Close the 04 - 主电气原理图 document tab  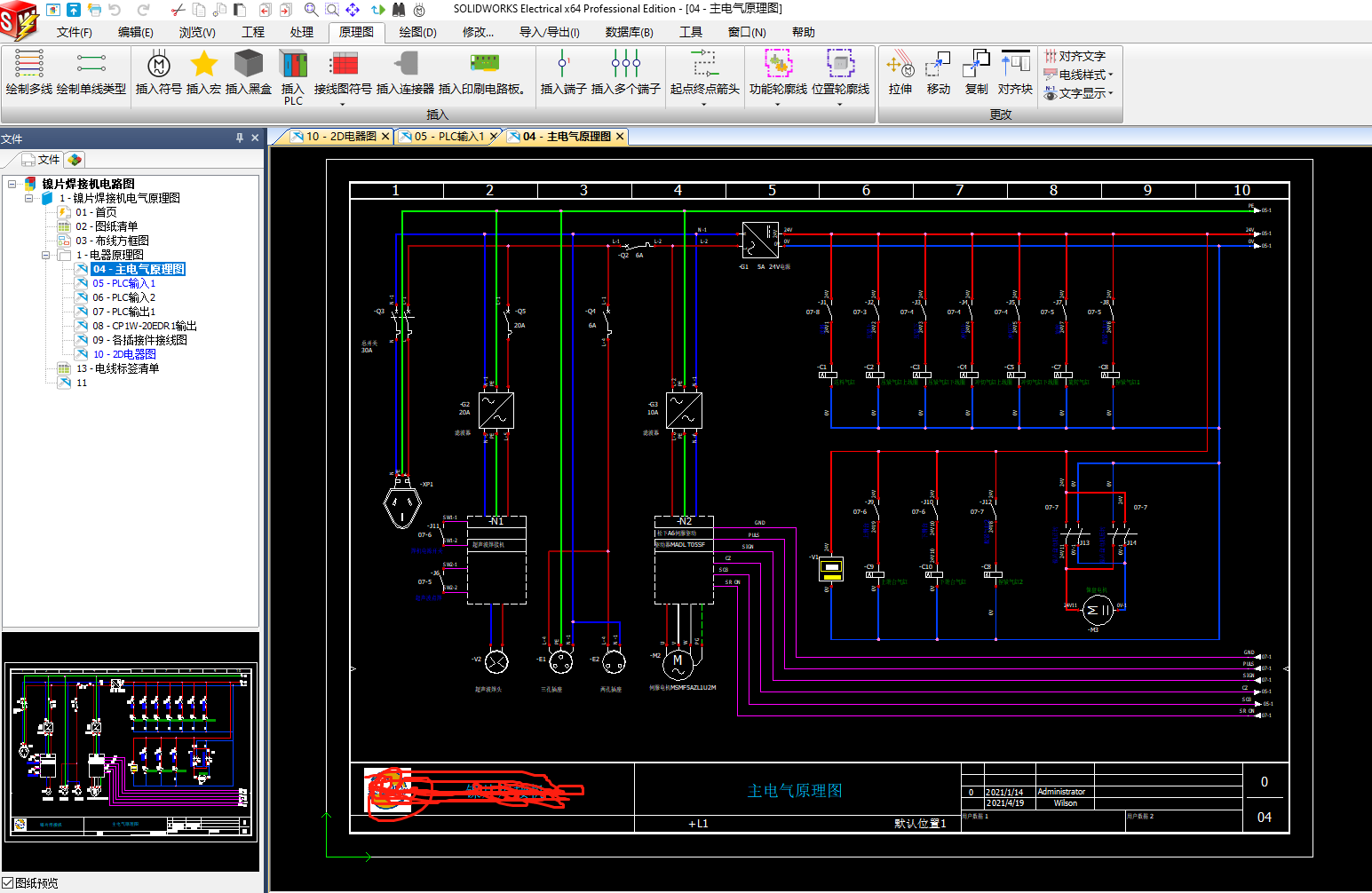click(620, 137)
